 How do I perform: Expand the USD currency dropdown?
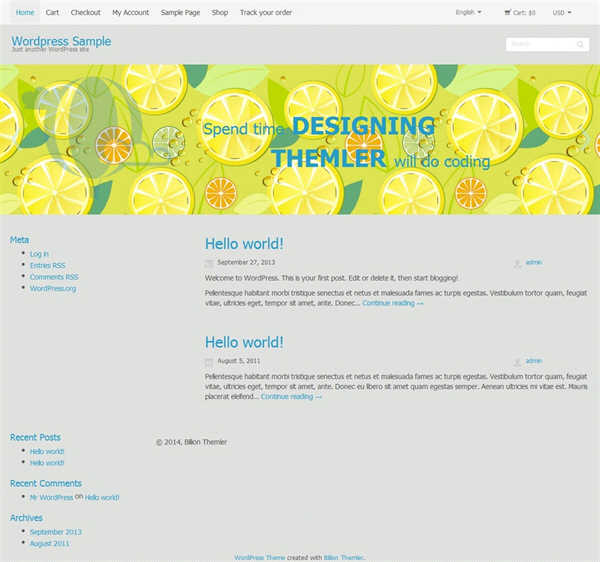point(562,13)
